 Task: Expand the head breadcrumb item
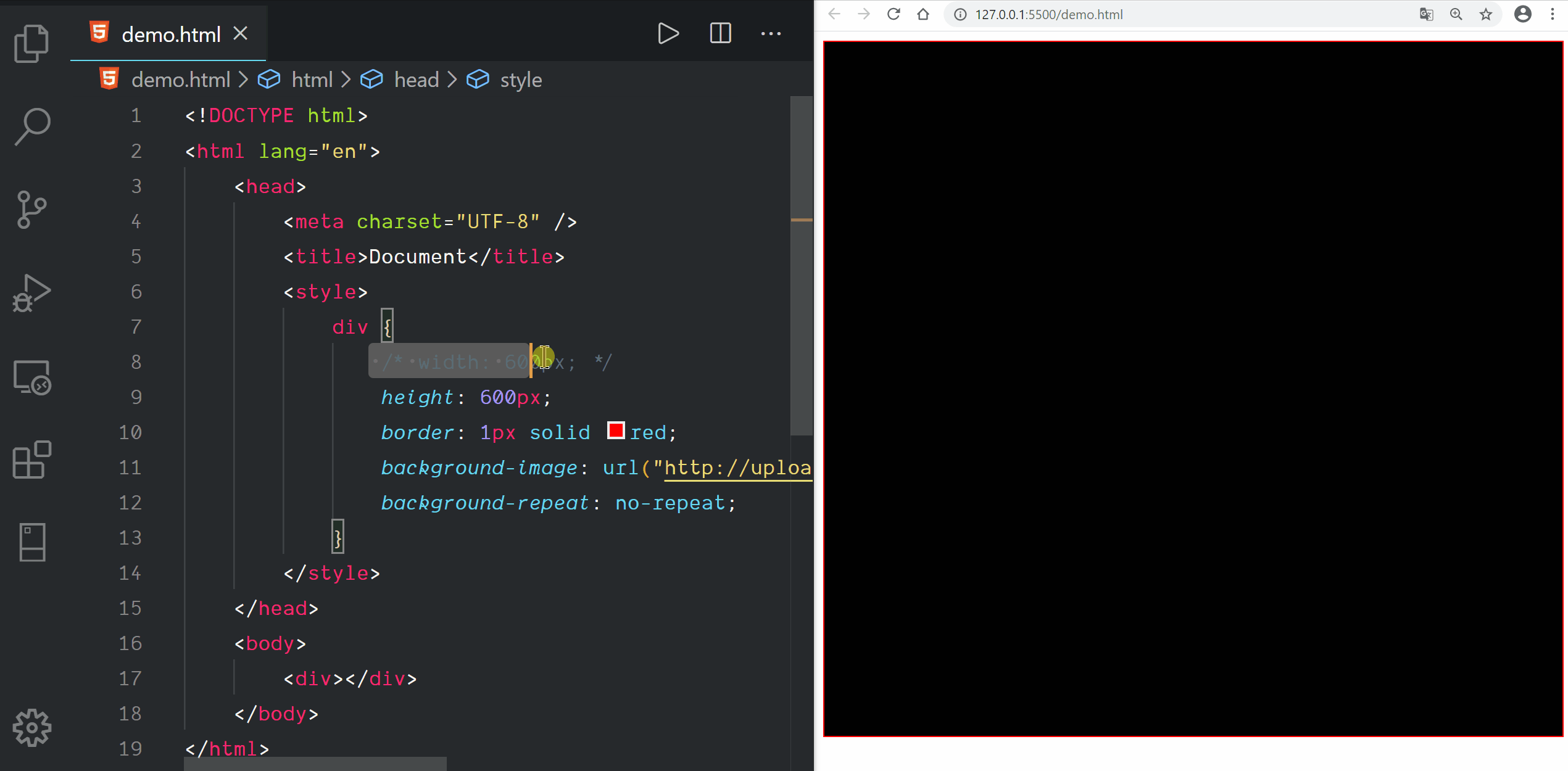pyautogui.click(x=416, y=80)
